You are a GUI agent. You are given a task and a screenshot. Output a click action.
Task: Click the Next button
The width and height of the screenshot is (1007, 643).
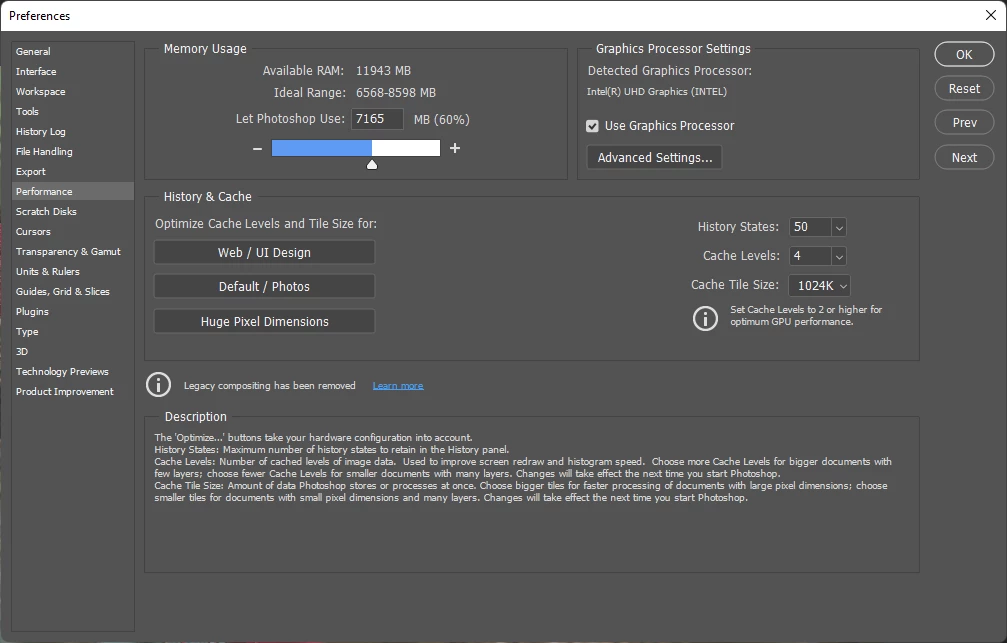pos(964,157)
